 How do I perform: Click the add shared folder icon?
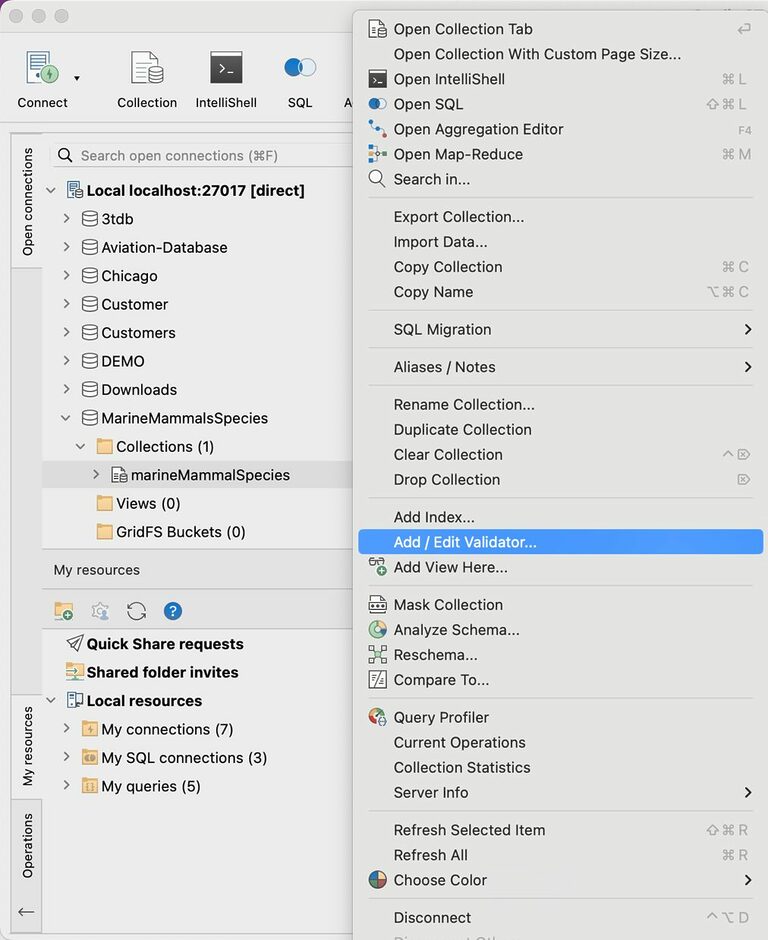[x=64, y=610]
